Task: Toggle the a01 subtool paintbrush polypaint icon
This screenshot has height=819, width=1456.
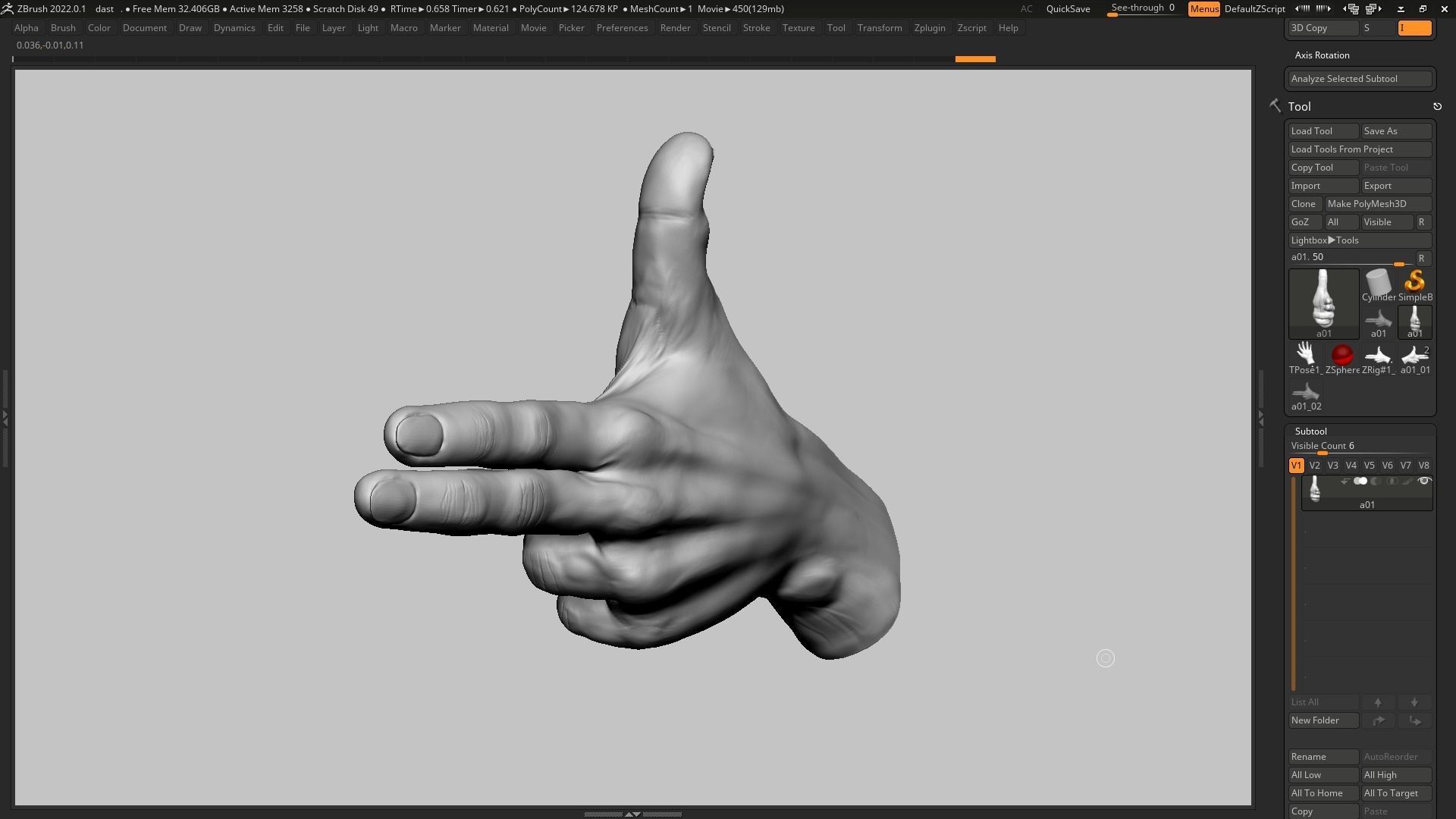Action: coord(1407,482)
